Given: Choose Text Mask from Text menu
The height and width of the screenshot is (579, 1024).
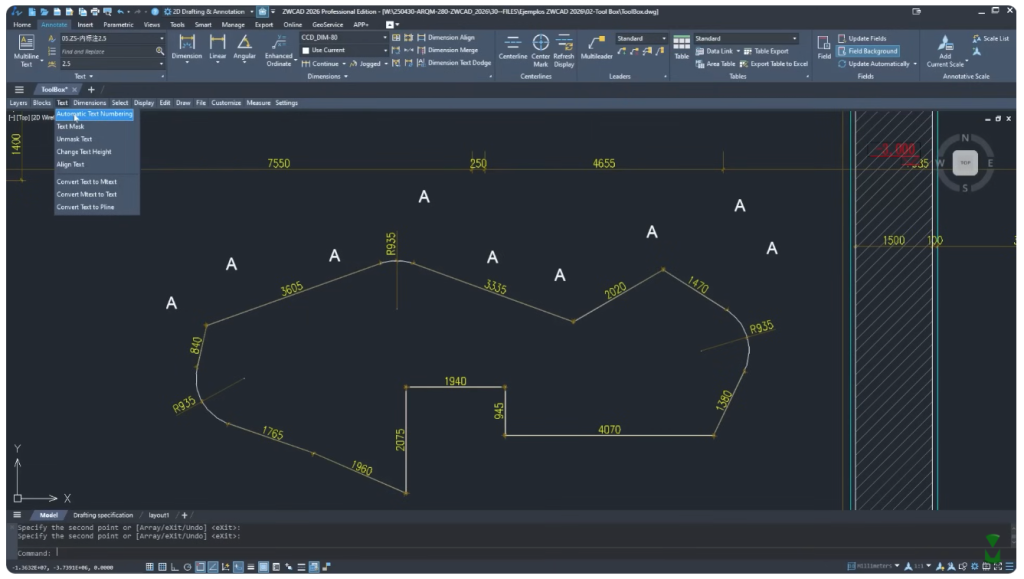Looking at the screenshot, I should coord(70,127).
